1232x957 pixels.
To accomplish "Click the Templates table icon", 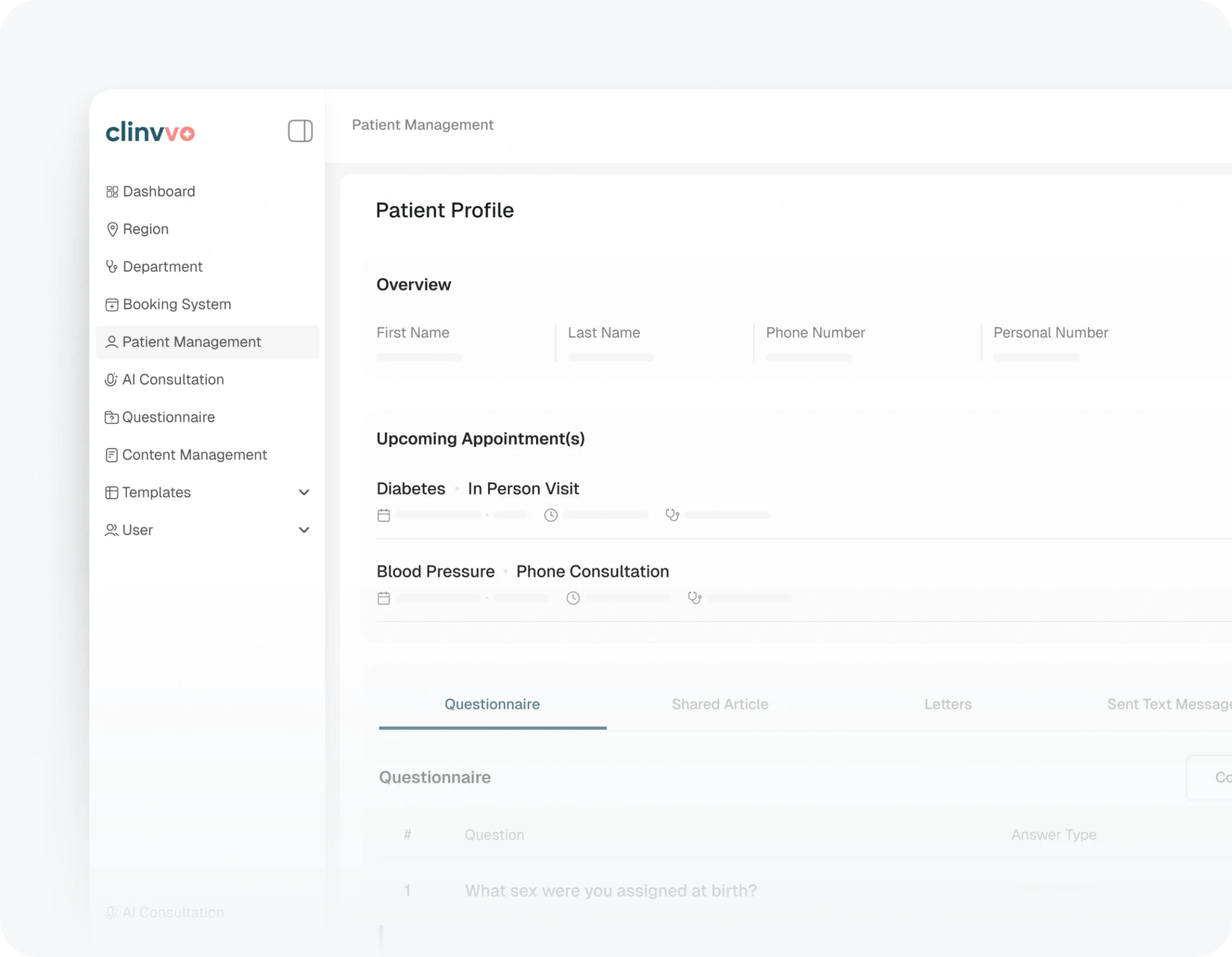I will tap(111, 492).
